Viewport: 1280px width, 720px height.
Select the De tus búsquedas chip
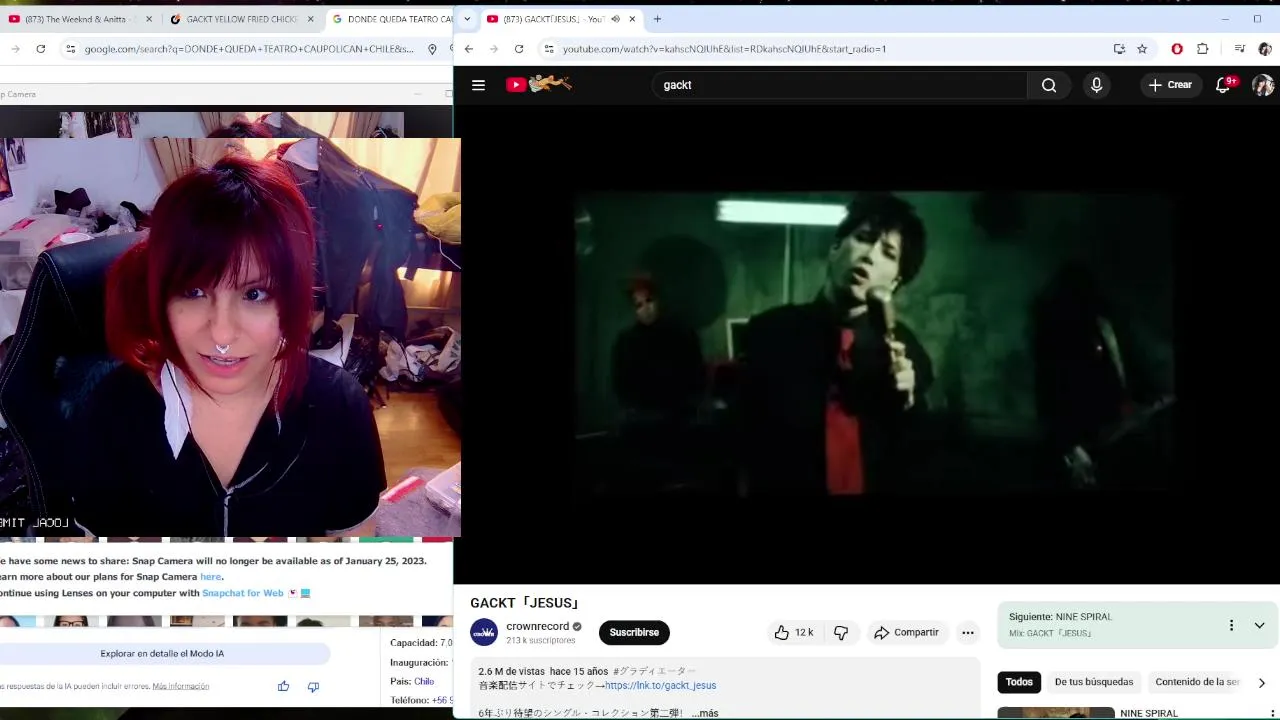coord(1094,682)
